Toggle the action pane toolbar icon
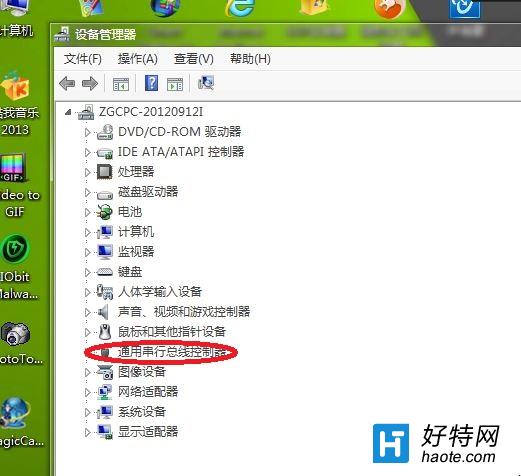This screenshot has width=521, height=476. pos(175,84)
